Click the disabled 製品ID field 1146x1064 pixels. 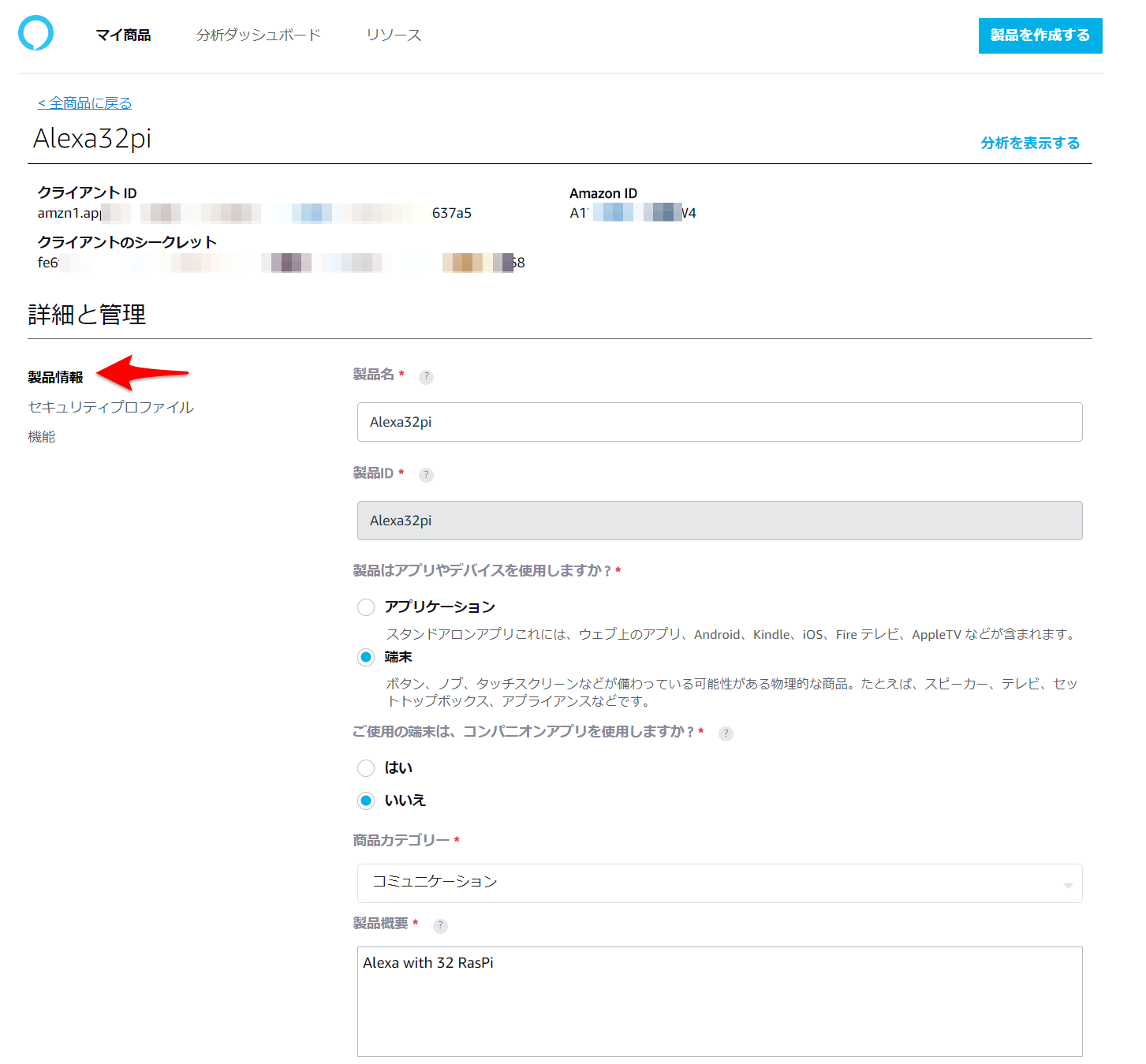click(x=719, y=521)
